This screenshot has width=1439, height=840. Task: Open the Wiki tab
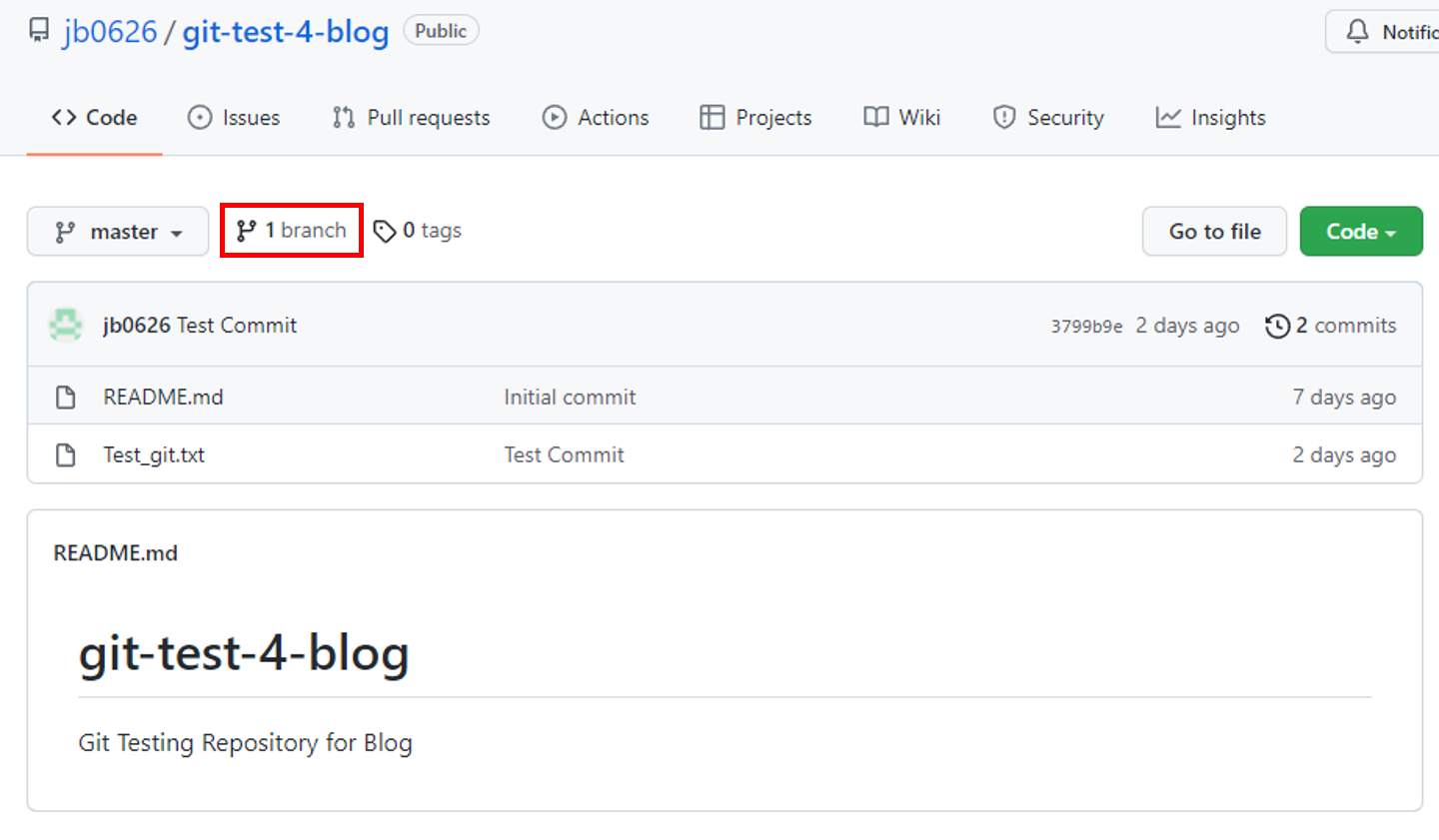902,118
